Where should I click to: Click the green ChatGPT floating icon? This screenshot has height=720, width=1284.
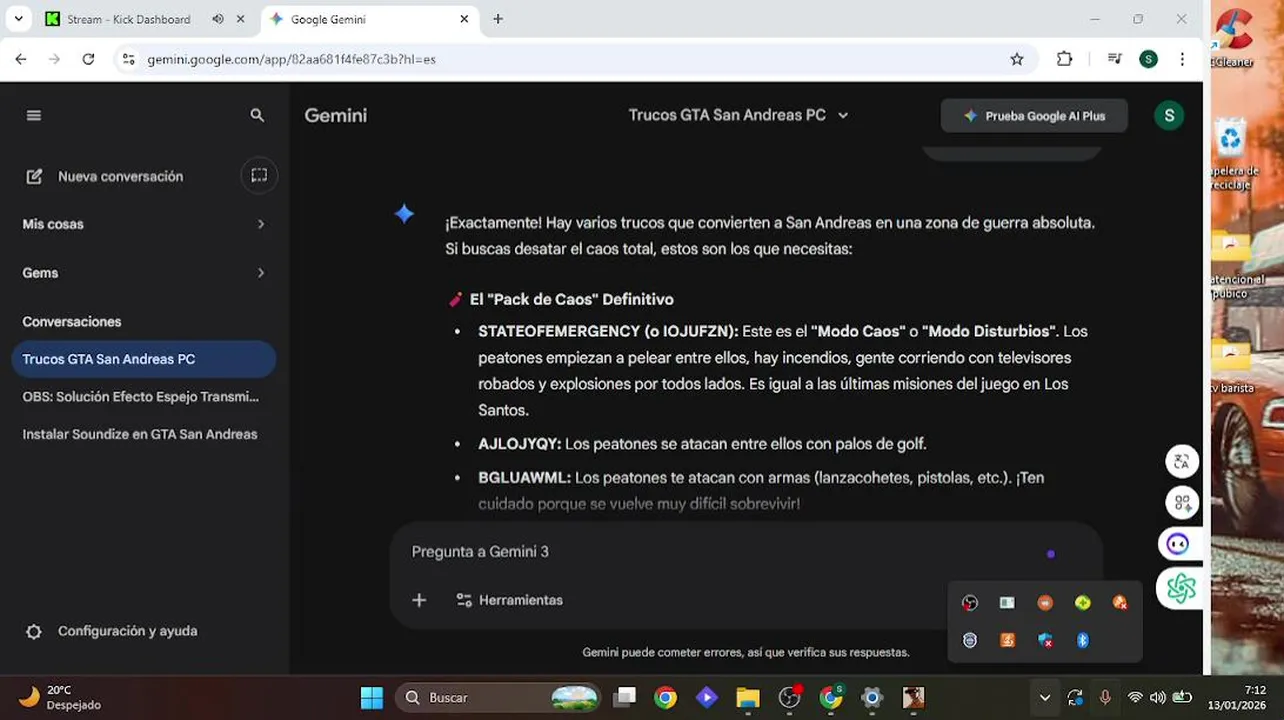click(1181, 588)
